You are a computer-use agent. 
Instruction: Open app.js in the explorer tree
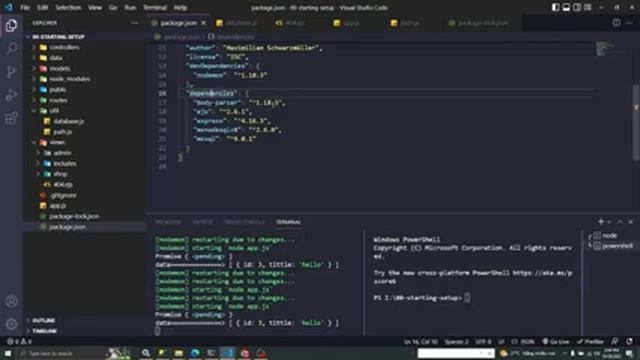[58, 206]
